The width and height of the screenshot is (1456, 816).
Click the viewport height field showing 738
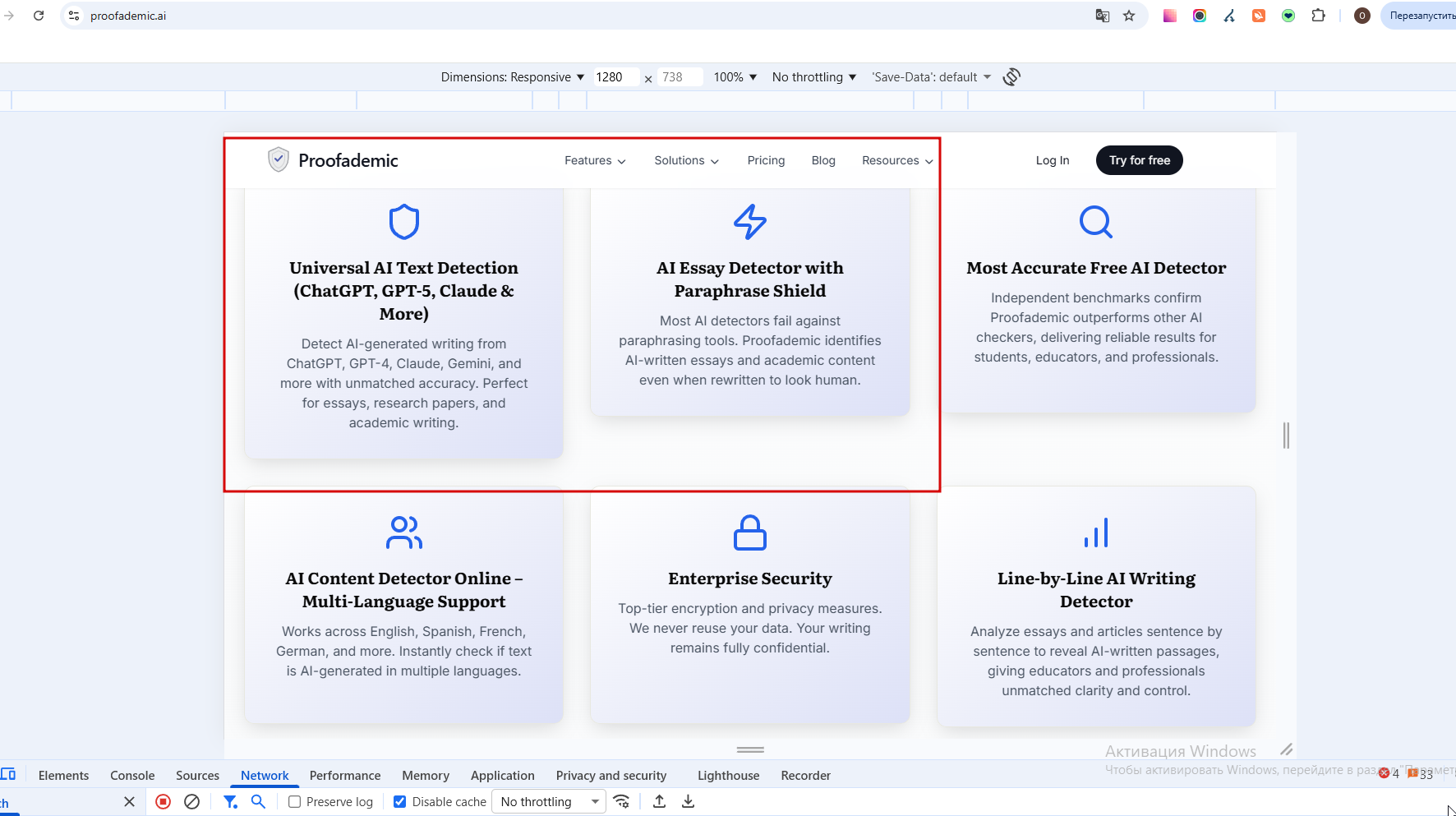(680, 76)
